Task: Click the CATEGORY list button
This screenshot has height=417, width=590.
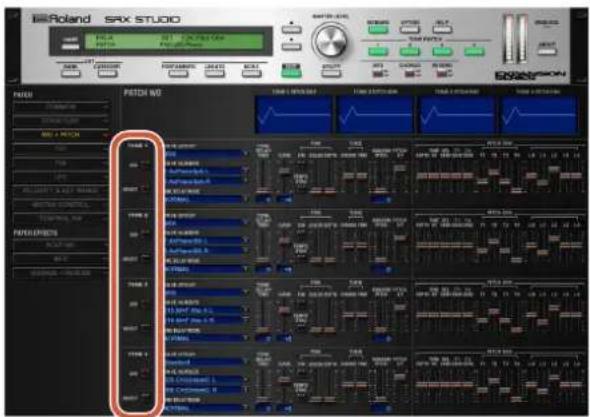Action: pyautogui.click(x=107, y=73)
